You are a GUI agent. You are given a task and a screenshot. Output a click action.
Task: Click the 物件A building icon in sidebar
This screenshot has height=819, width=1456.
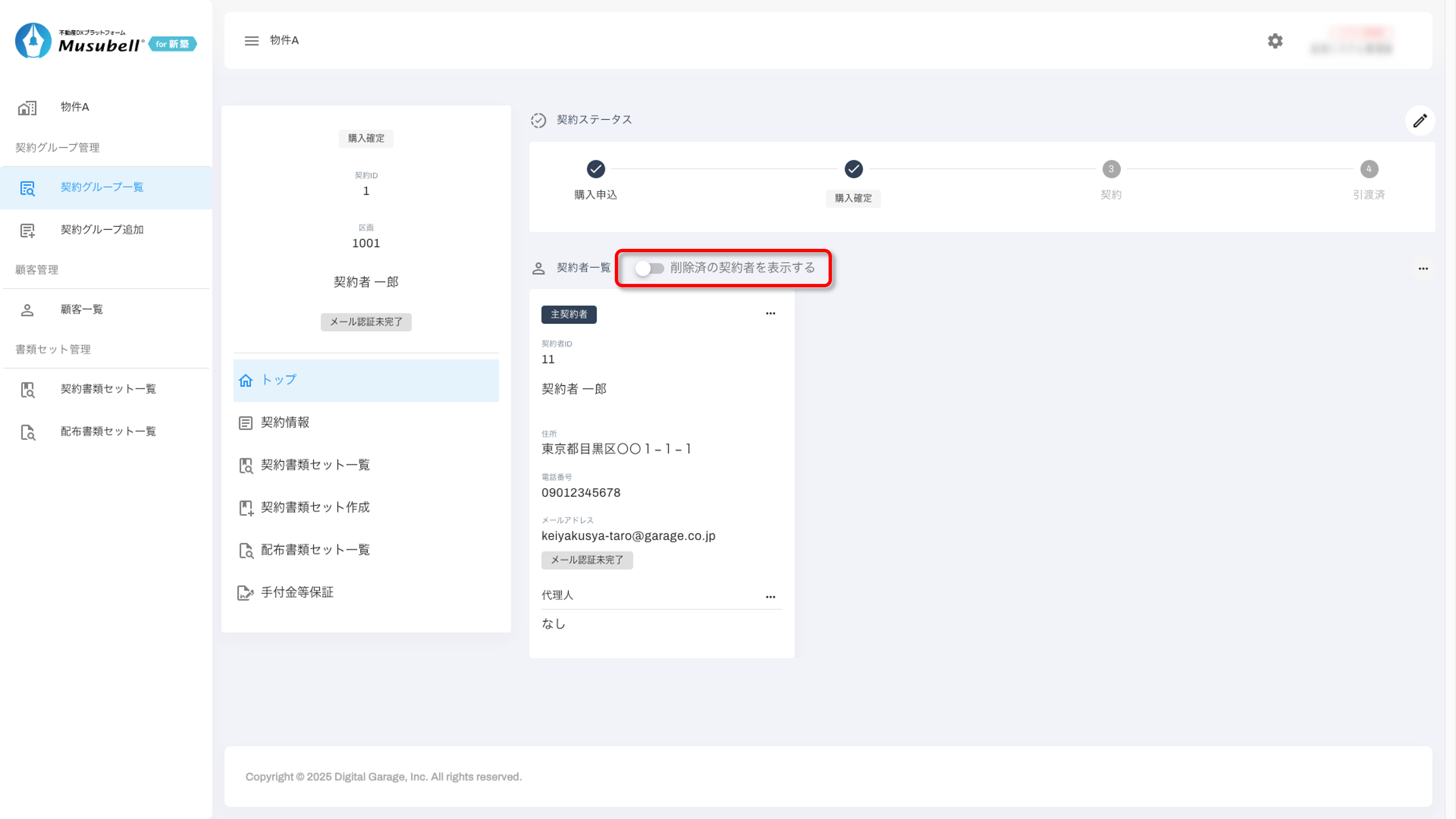coord(27,108)
